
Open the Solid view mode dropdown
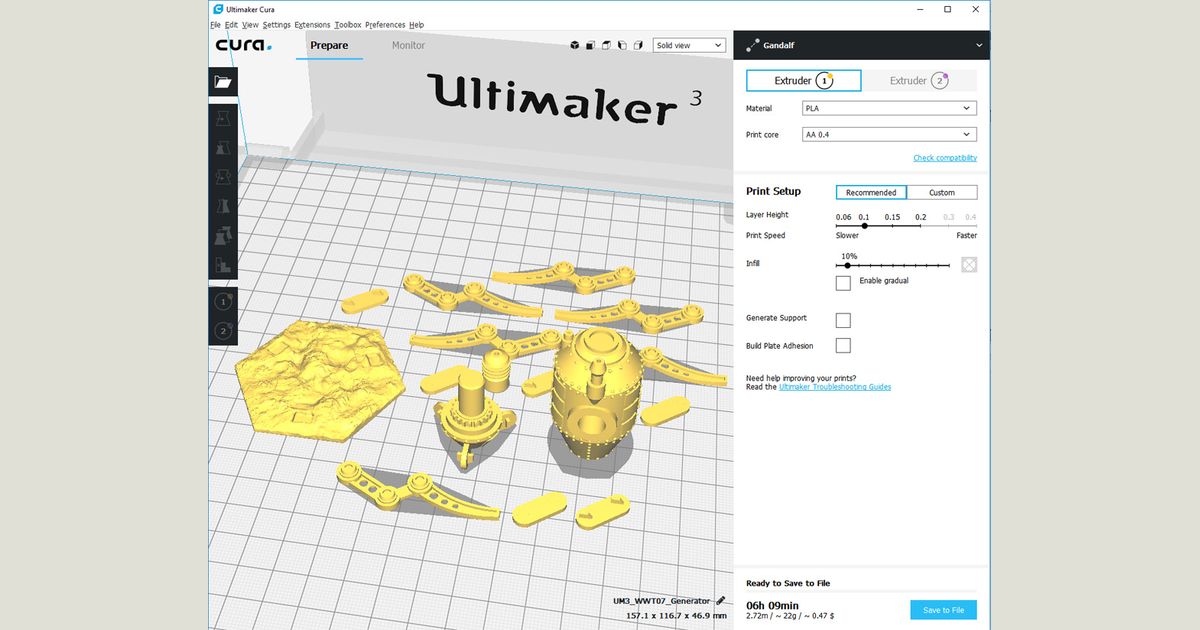coord(689,45)
